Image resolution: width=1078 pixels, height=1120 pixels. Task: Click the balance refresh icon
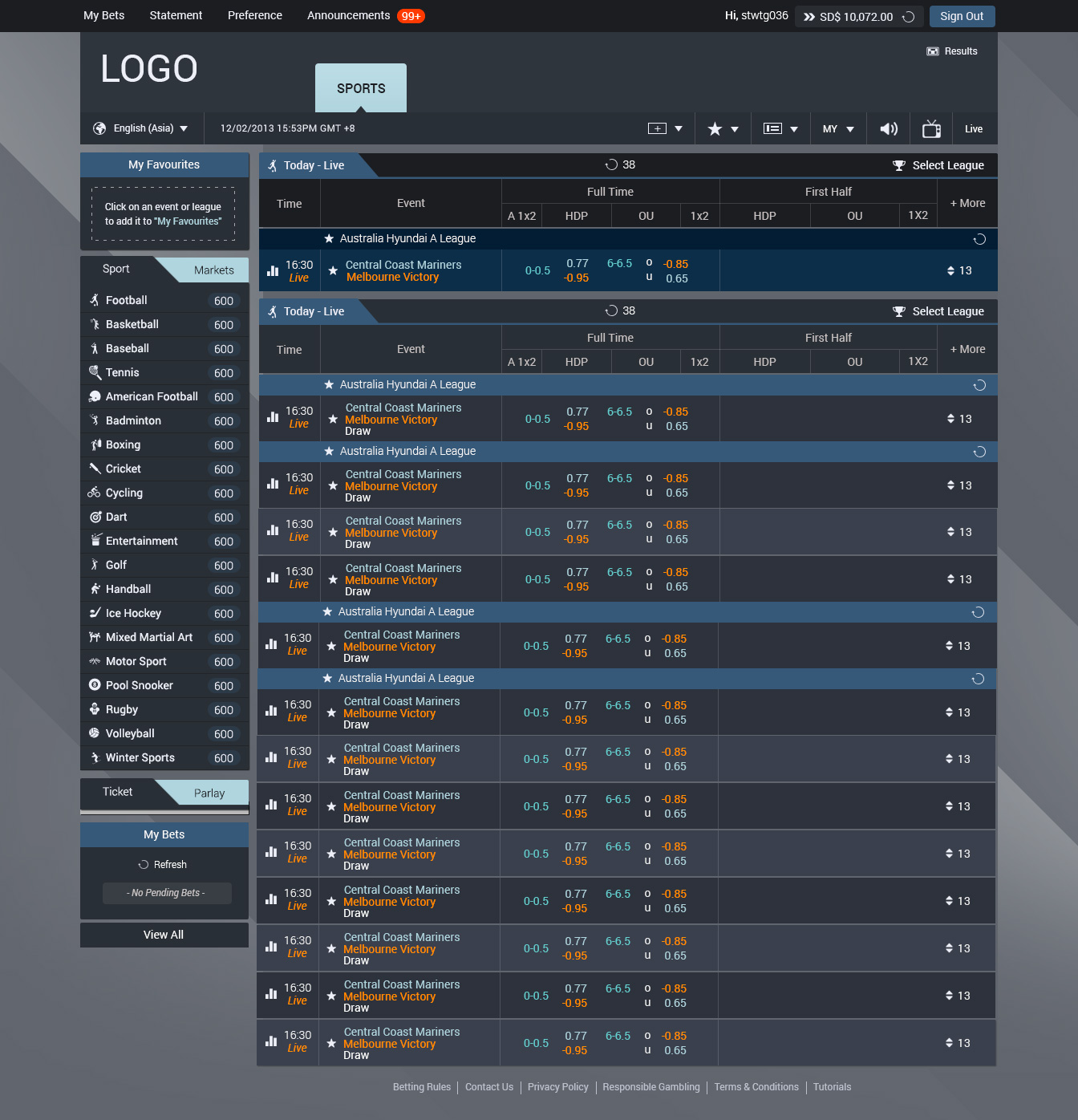(909, 17)
